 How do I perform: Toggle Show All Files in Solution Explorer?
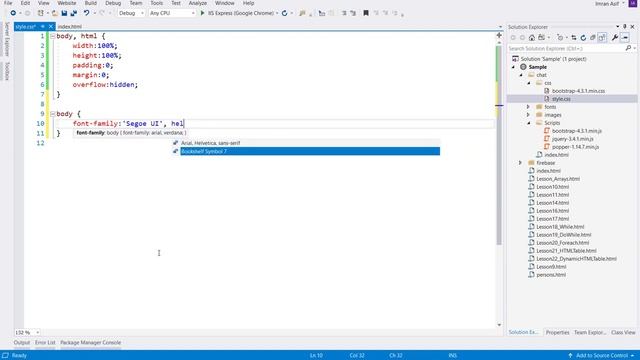coord(602,38)
